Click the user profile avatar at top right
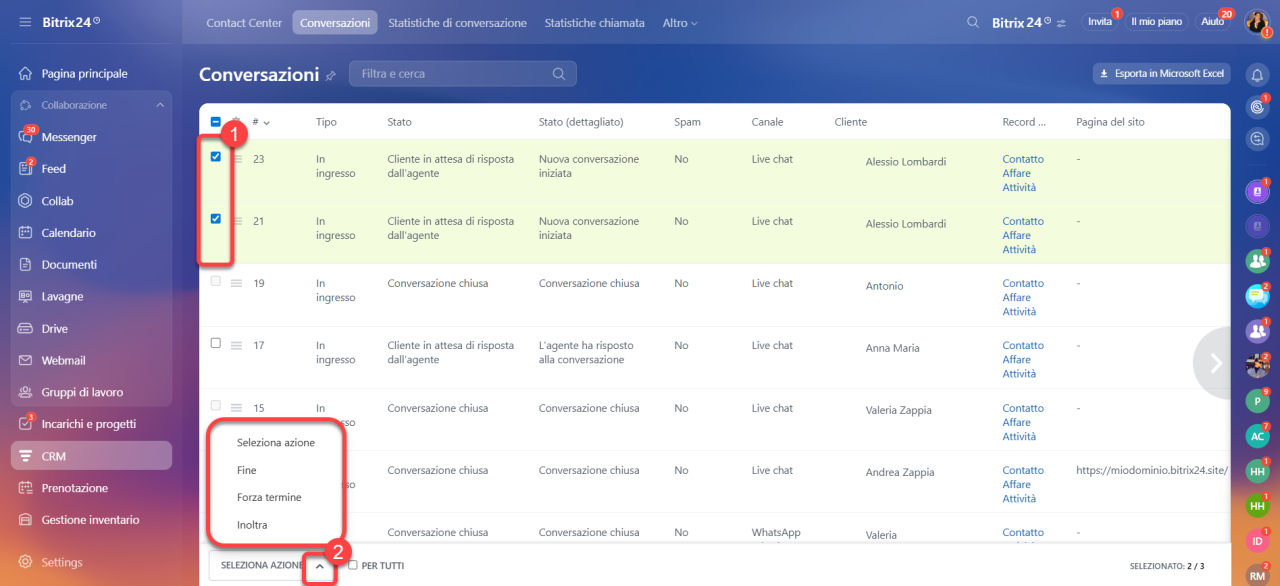1280x586 pixels. point(1257,22)
